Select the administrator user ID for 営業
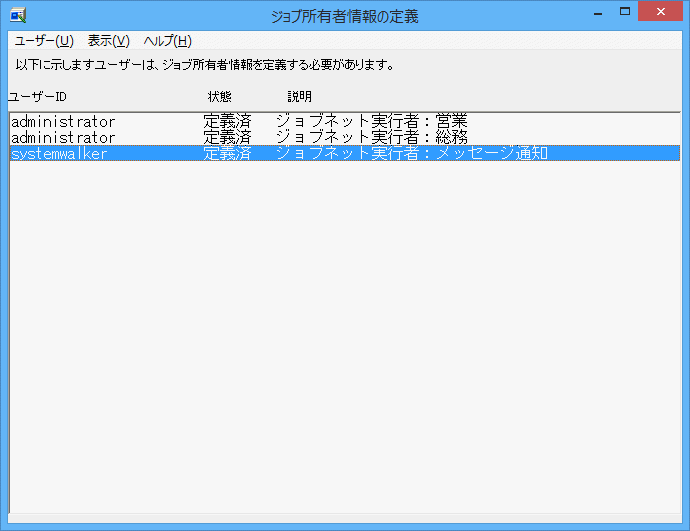 coord(63,122)
